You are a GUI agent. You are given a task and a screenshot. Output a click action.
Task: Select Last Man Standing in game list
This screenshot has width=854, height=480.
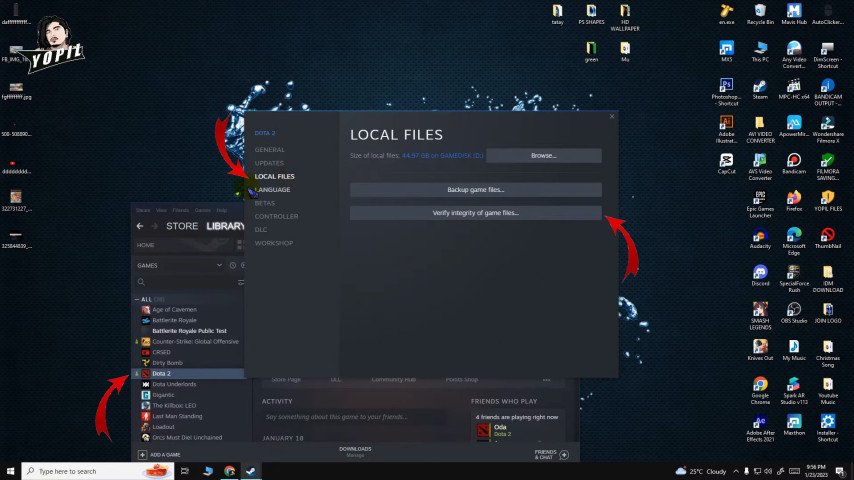pyautogui.click(x=177, y=416)
